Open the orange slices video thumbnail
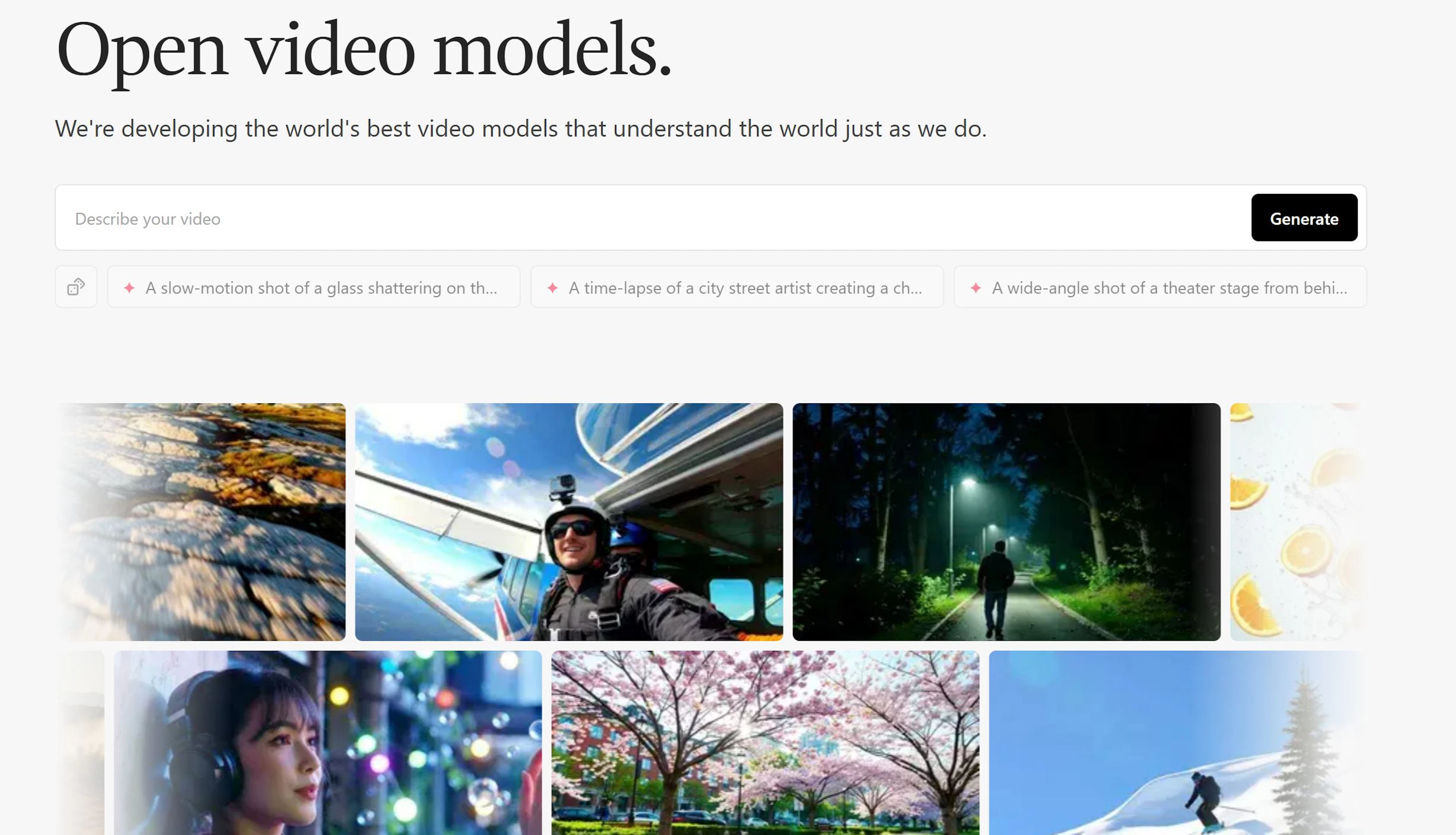Viewport: 1456px width, 835px height. pyautogui.click(x=1296, y=522)
